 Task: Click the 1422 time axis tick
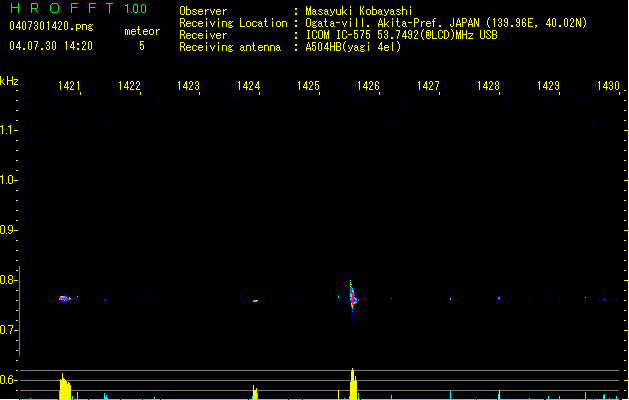click(129, 86)
